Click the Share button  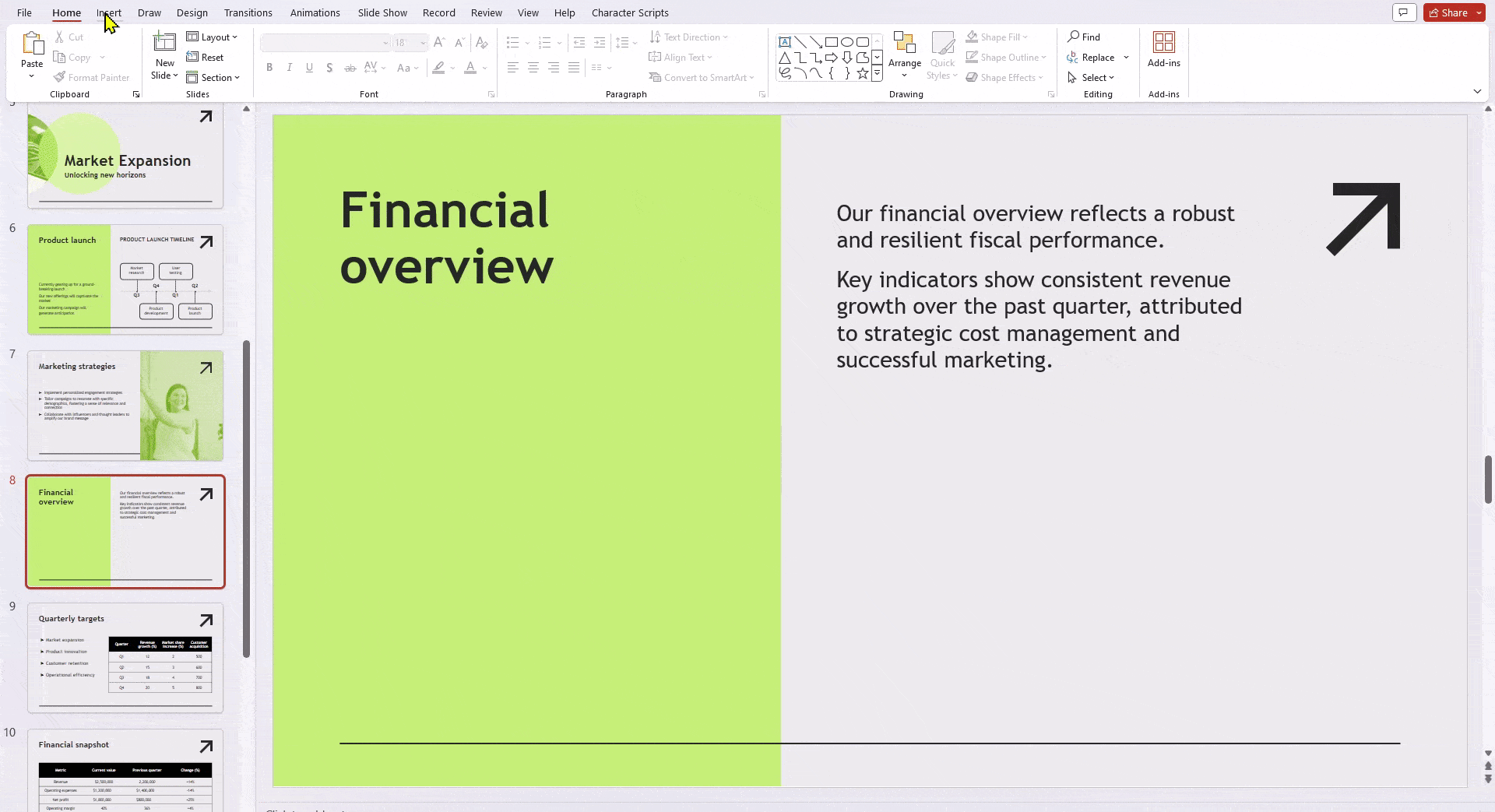(1448, 12)
